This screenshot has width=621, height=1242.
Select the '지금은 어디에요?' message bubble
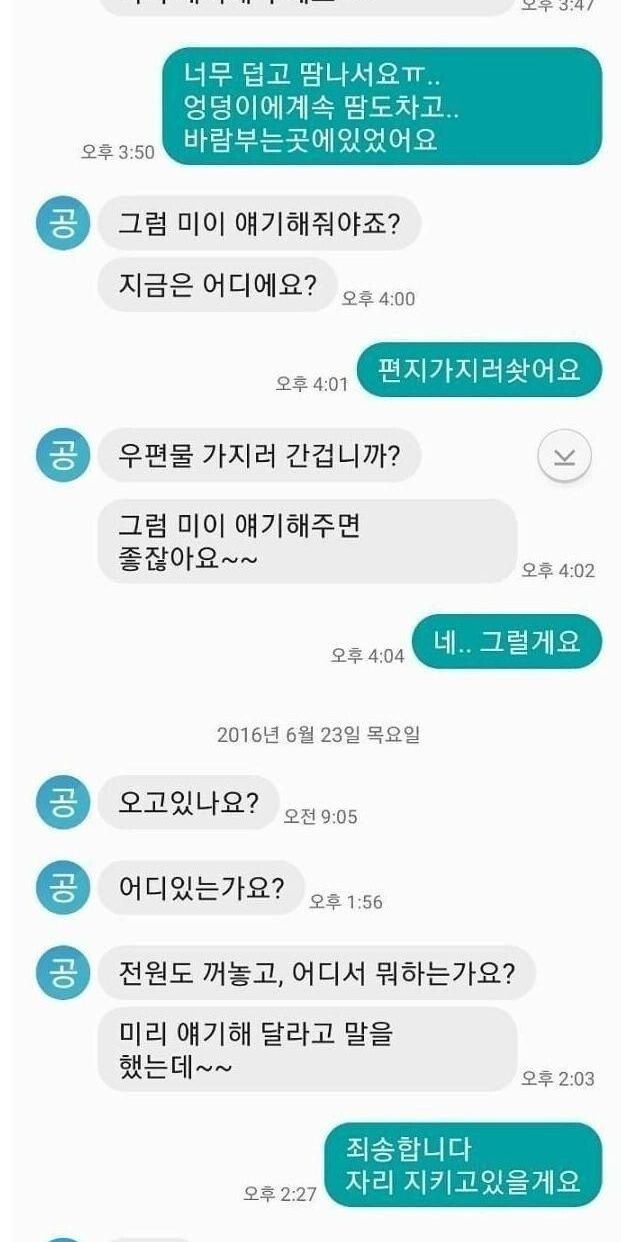(217, 285)
